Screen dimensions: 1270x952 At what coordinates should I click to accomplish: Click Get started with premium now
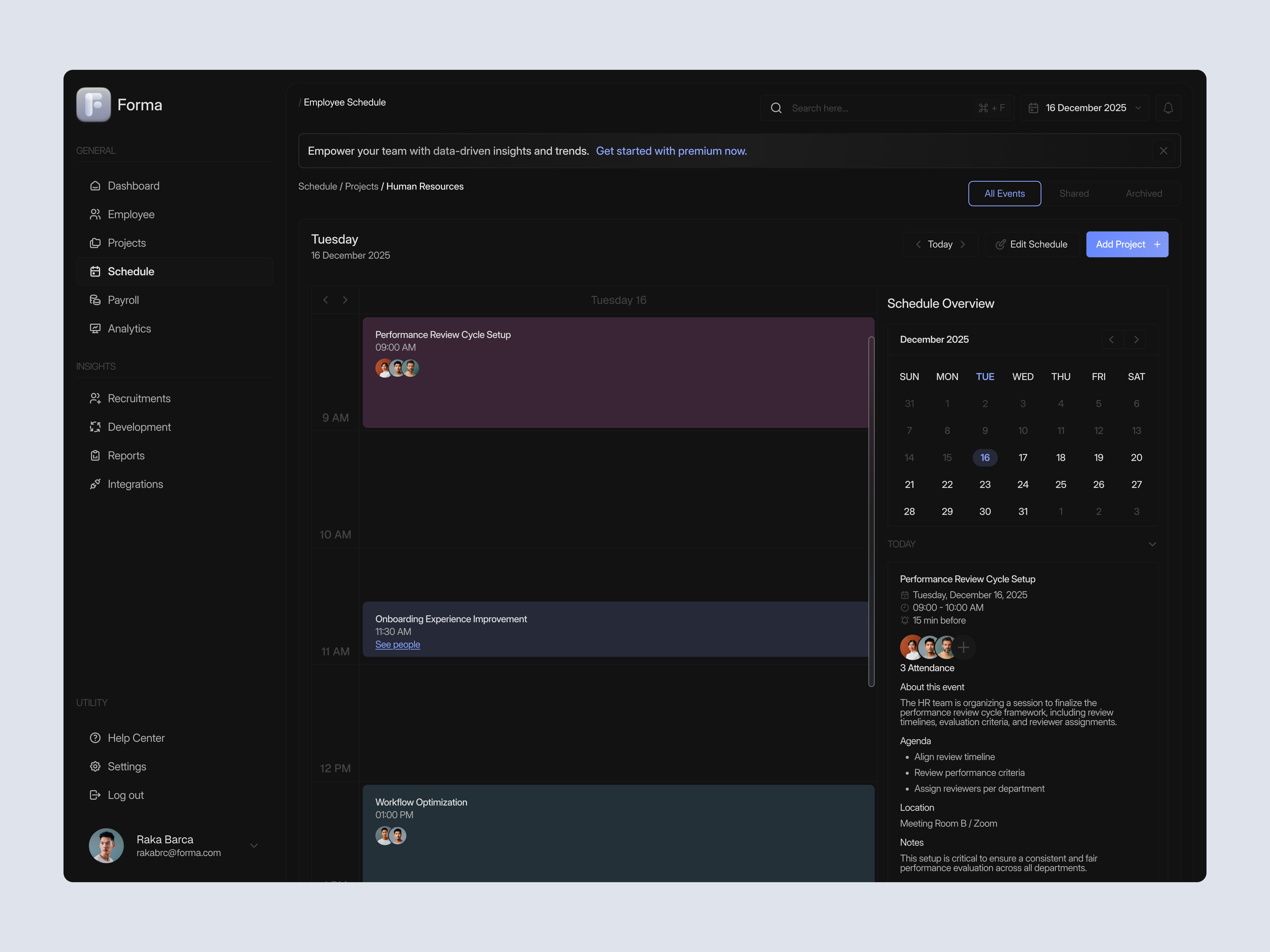point(672,151)
